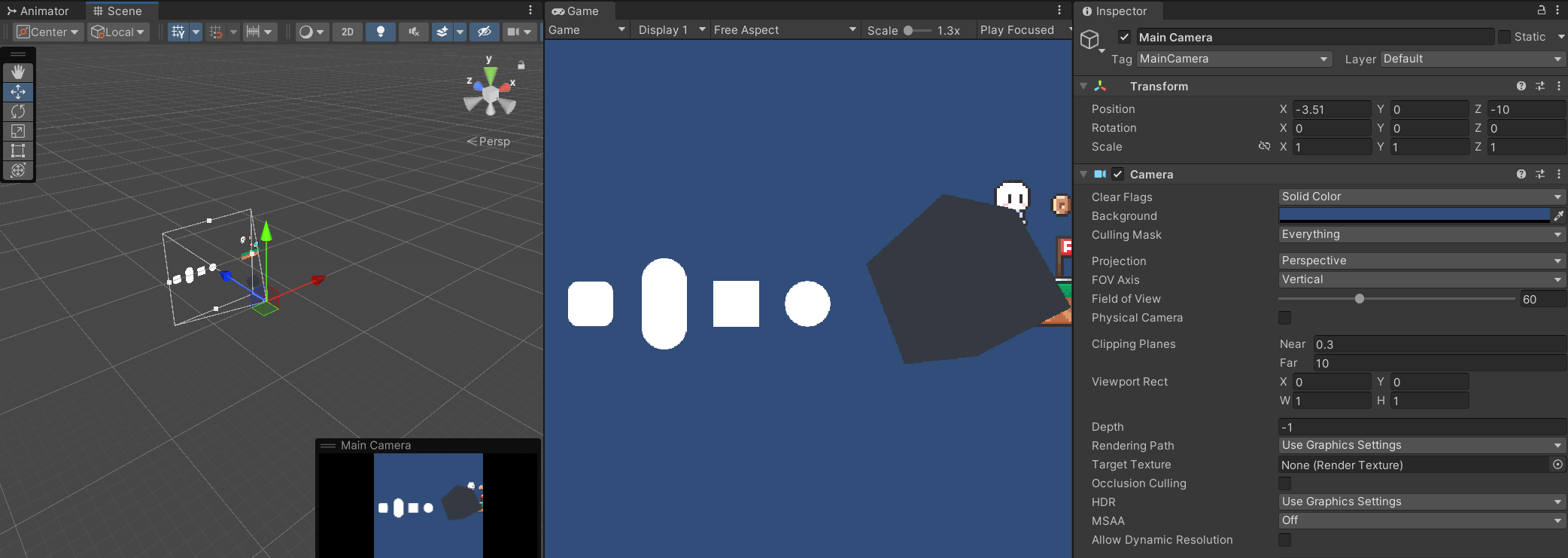Open the Clear Flags dropdown
The width and height of the screenshot is (1568, 558).
pyautogui.click(x=1422, y=197)
